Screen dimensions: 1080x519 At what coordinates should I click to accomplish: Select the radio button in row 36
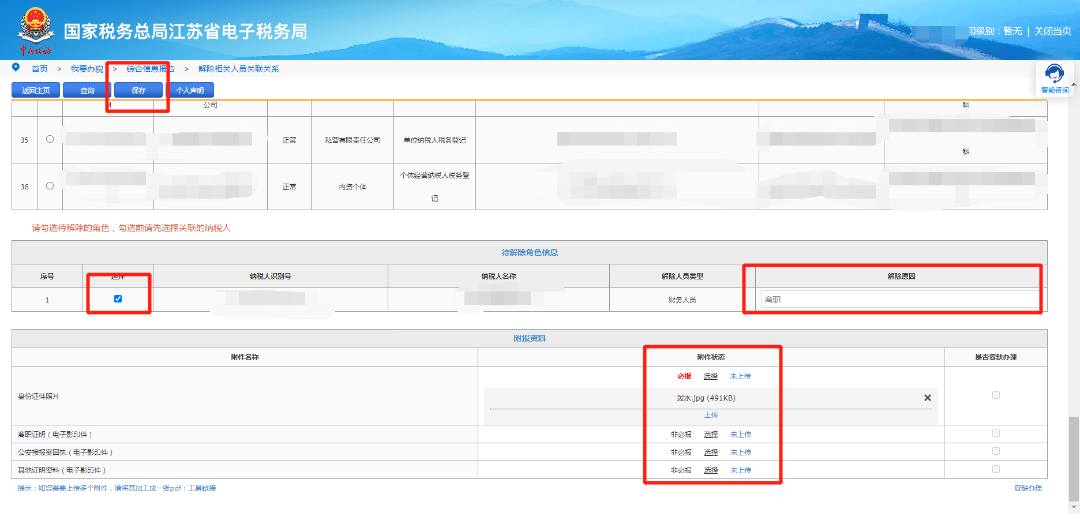(x=50, y=186)
